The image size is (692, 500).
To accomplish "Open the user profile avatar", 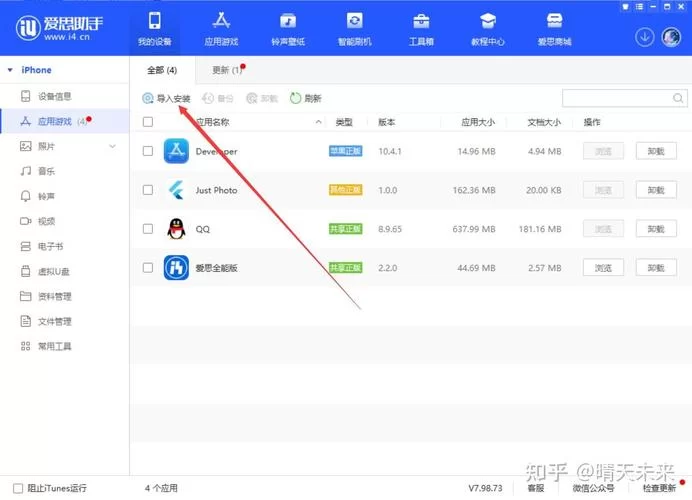I will pyautogui.click(x=671, y=37).
